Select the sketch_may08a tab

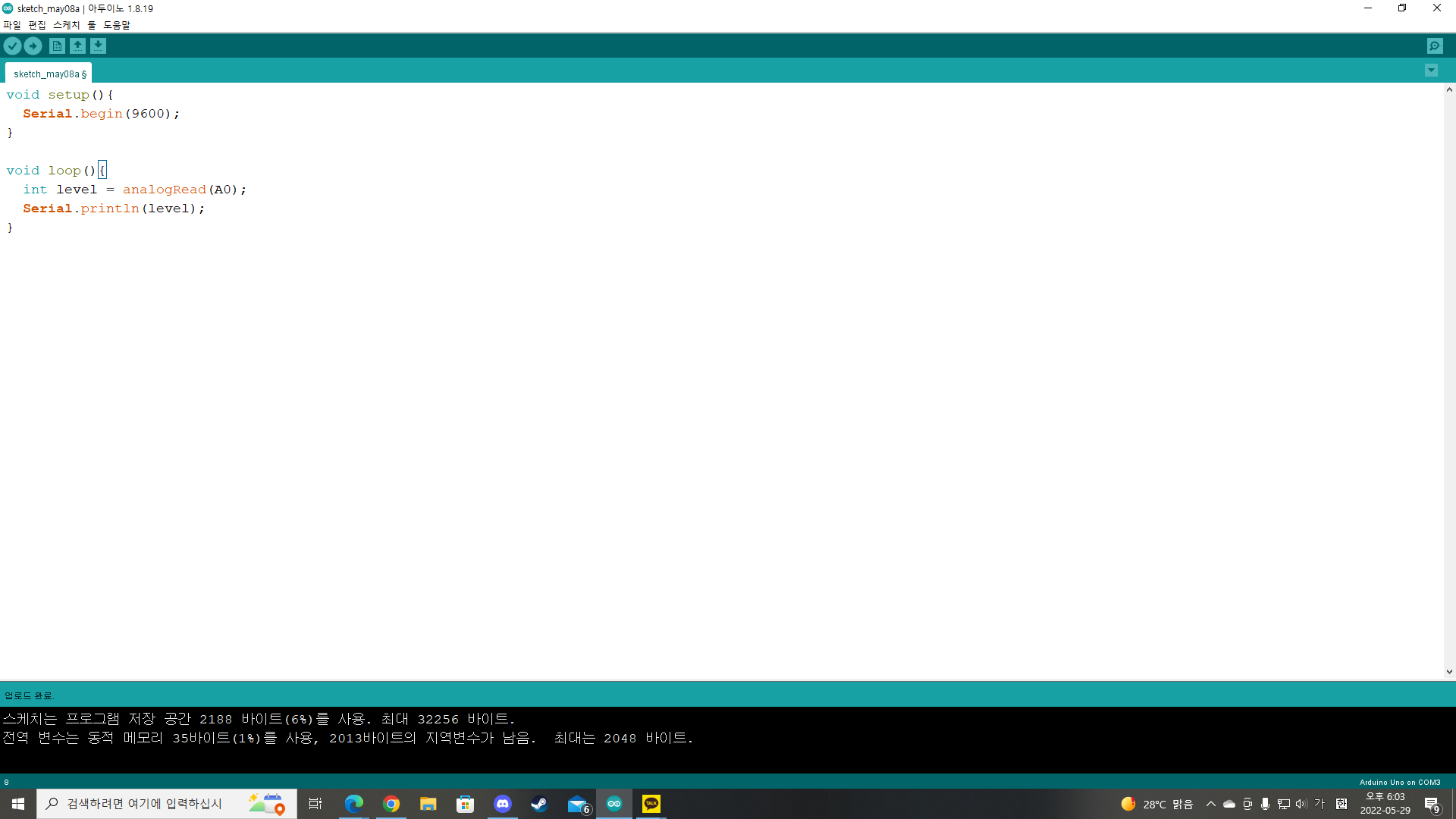pos(49,74)
